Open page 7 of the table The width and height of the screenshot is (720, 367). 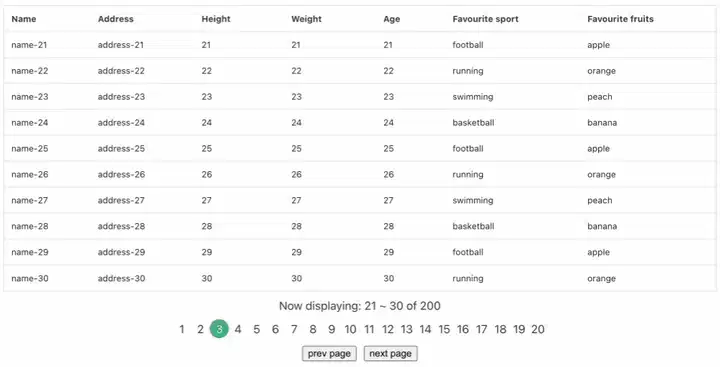[294, 329]
